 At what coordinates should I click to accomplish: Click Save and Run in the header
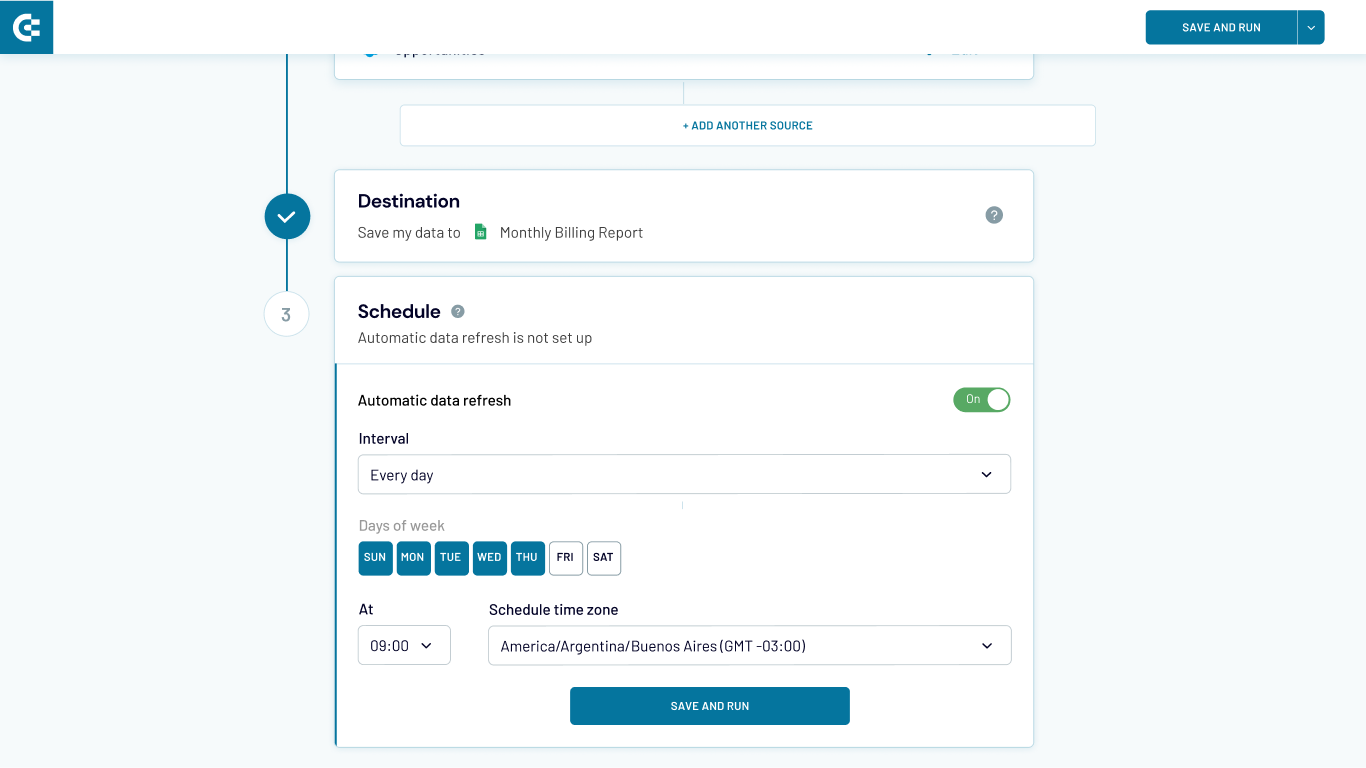[x=1221, y=28]
